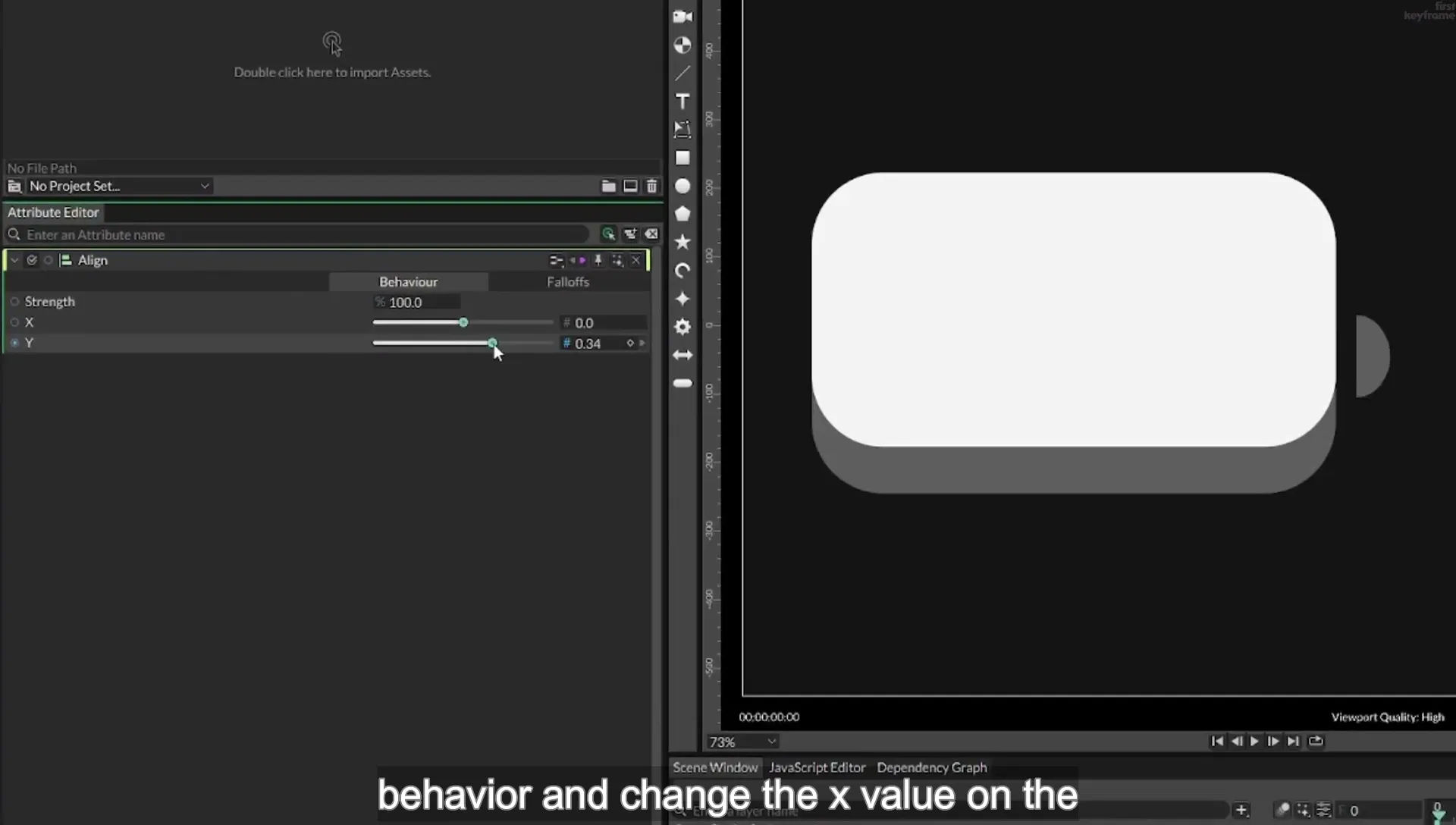
Task: Open the Dependency Graph tab
Action: click(932, 767)
